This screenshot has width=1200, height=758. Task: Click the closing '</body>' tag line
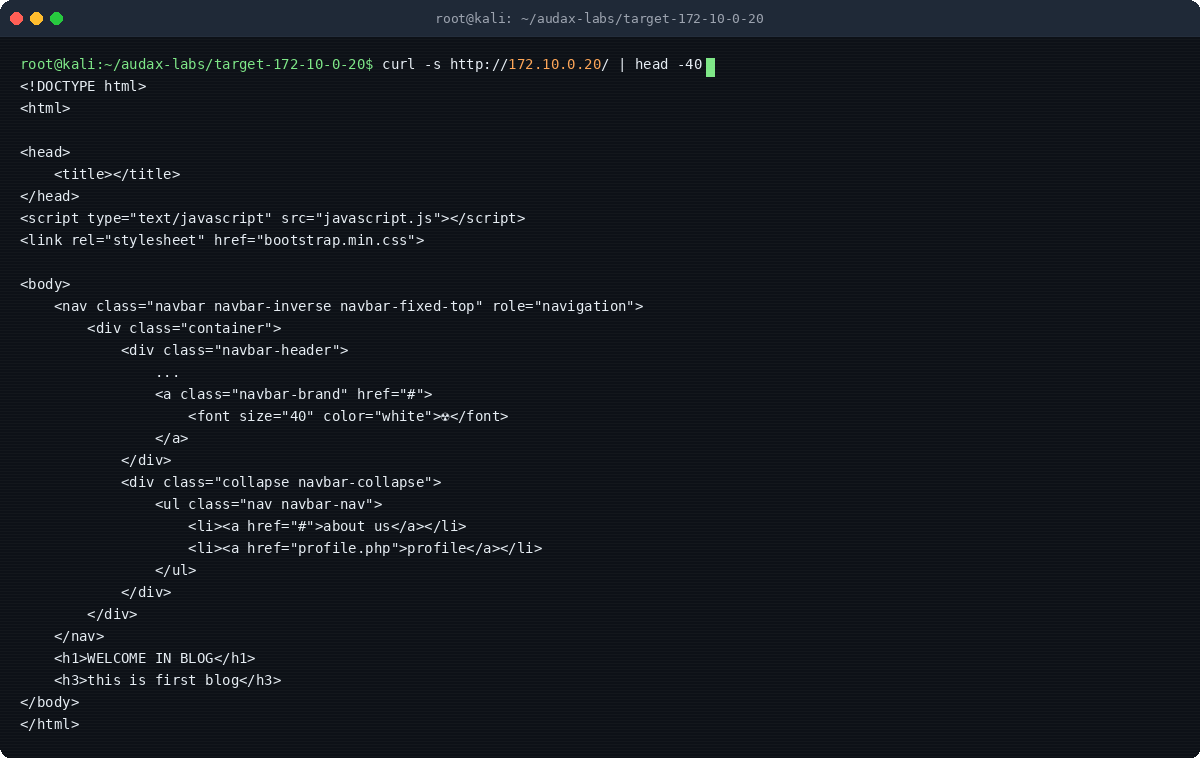tap(49, 702)
